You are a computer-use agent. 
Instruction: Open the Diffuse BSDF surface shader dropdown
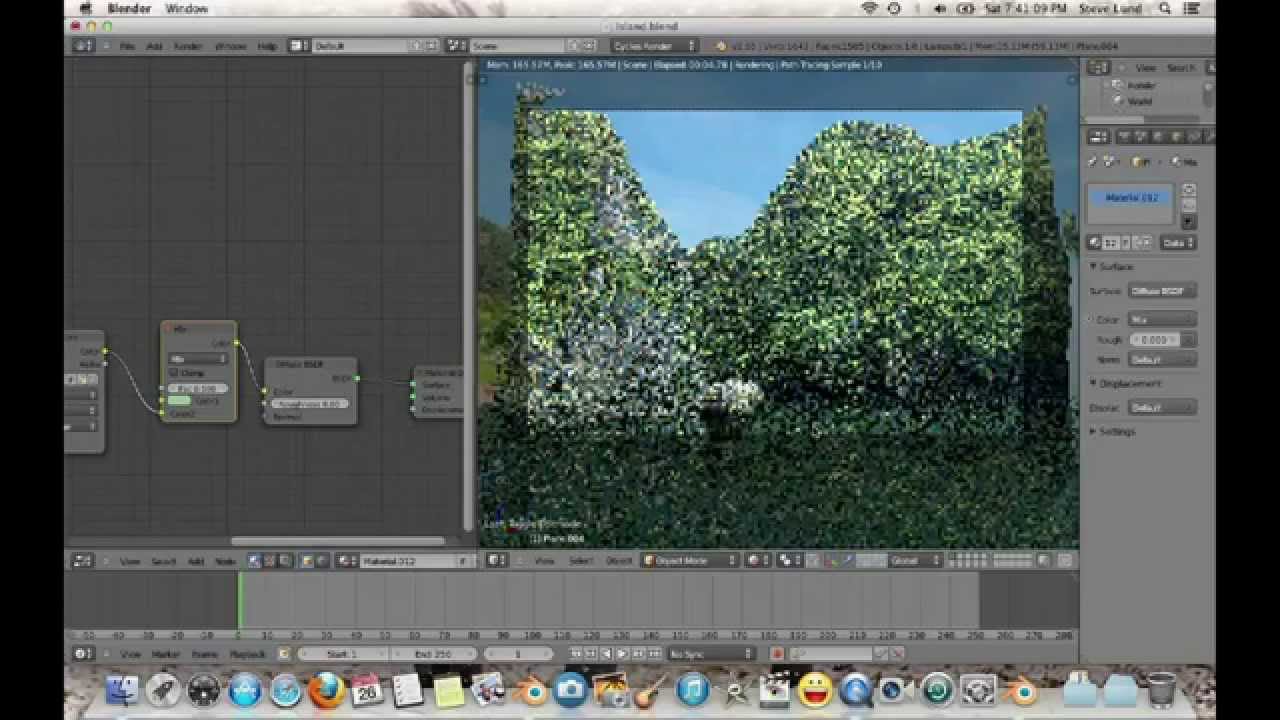point(1161,290)
